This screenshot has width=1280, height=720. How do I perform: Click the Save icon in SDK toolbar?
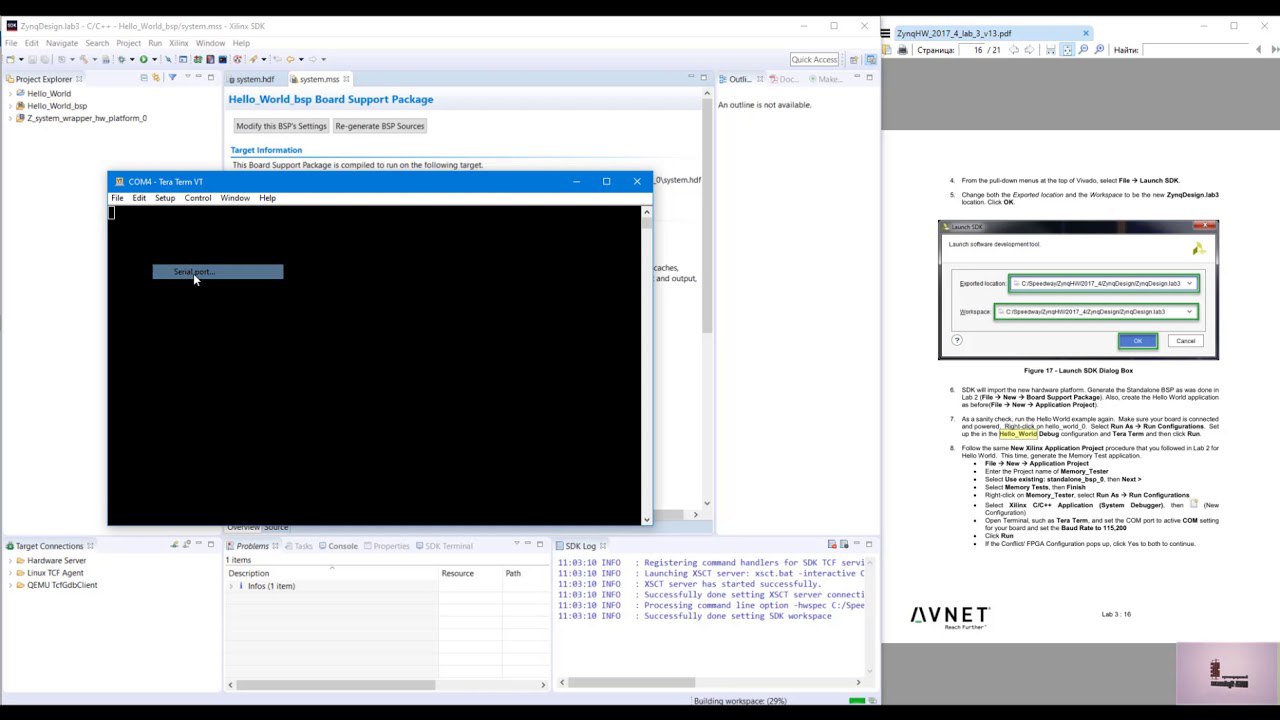[x=32, y=59]
